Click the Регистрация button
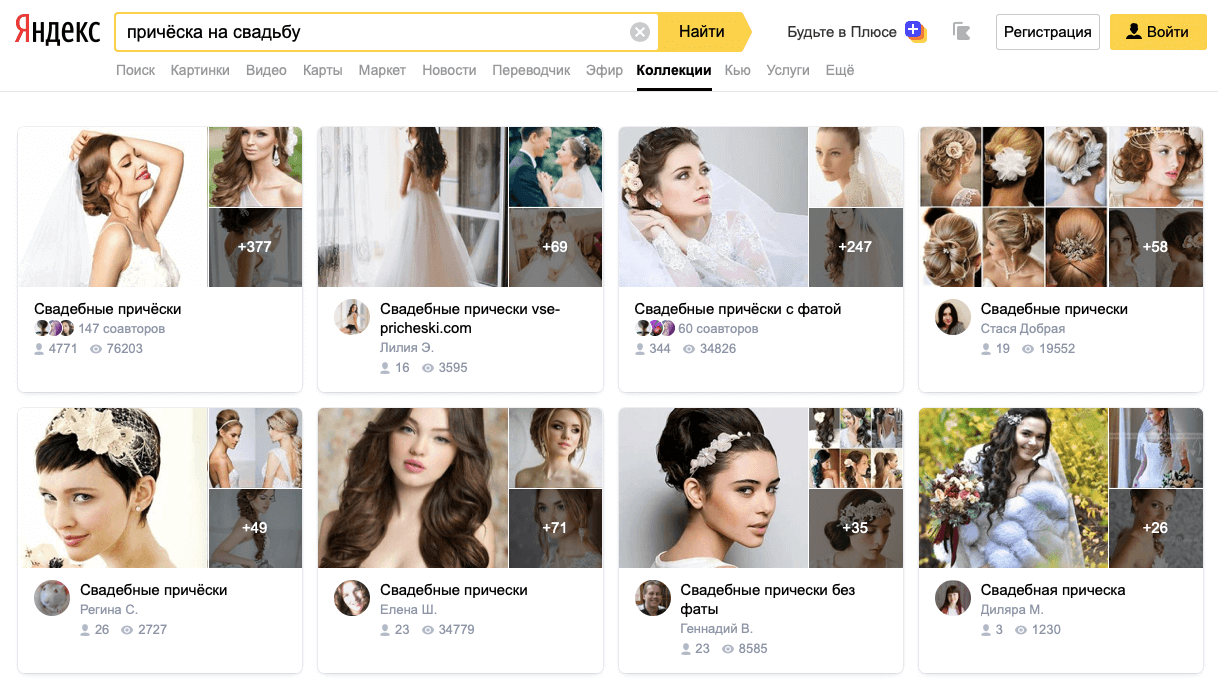Viewport: 1218px width, 686px height. click(1048, 32)
